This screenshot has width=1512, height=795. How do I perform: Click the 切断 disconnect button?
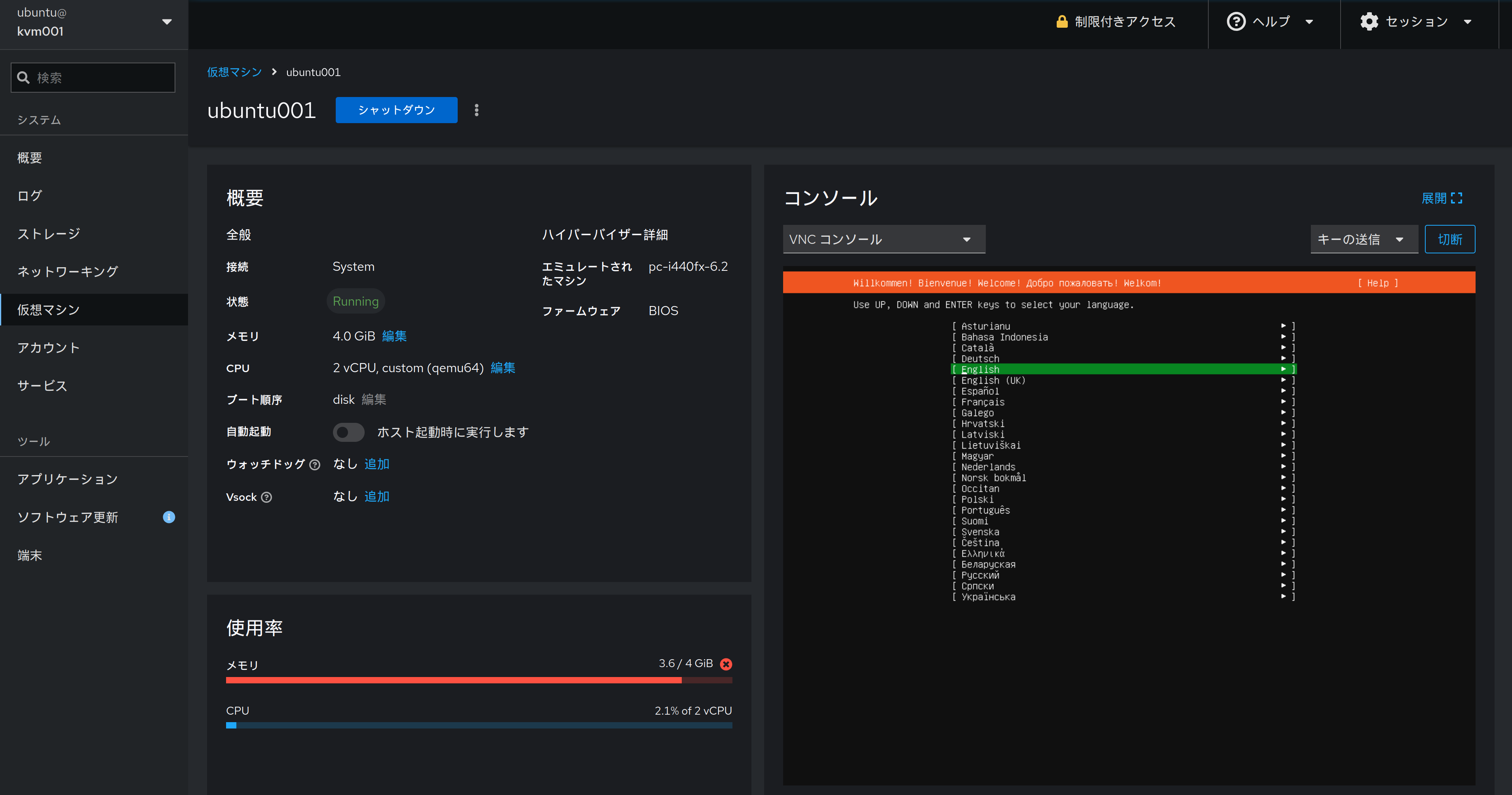point(1450,240)
